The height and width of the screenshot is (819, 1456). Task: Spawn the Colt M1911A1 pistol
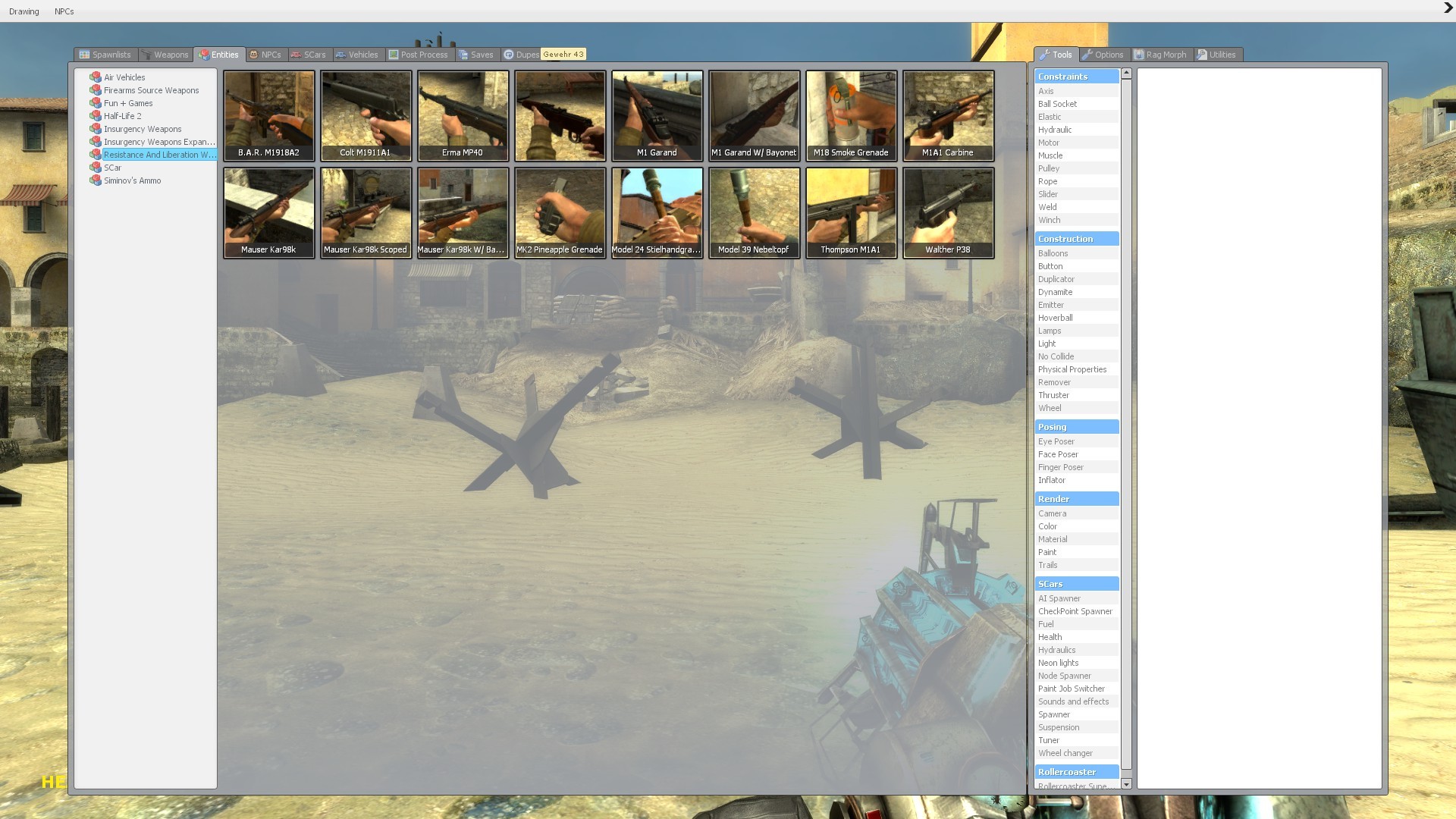pos(366,116)
